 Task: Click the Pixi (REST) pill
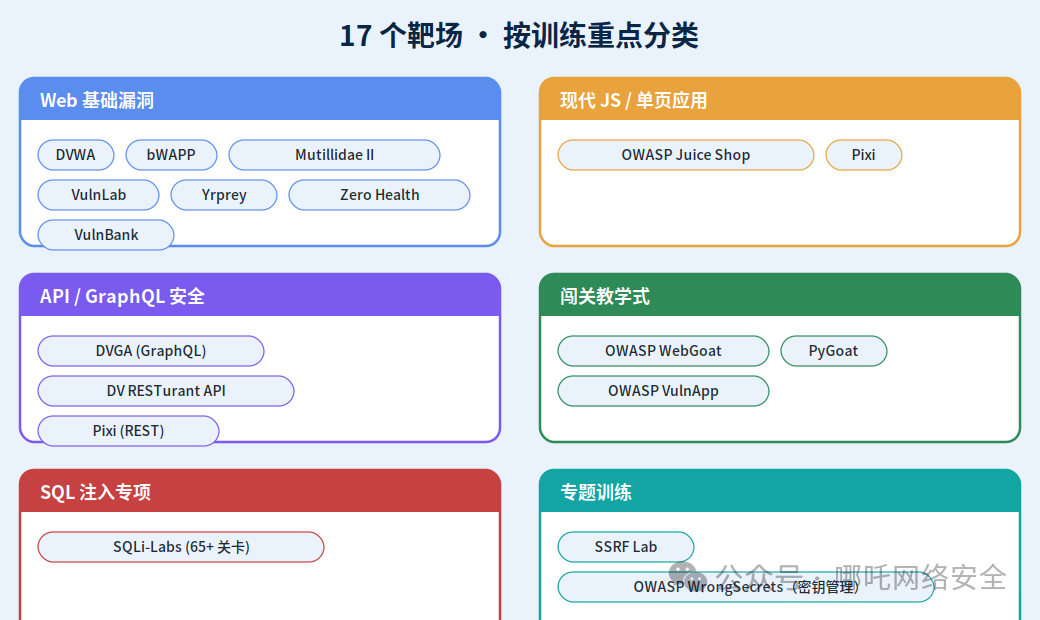point(128,430)
